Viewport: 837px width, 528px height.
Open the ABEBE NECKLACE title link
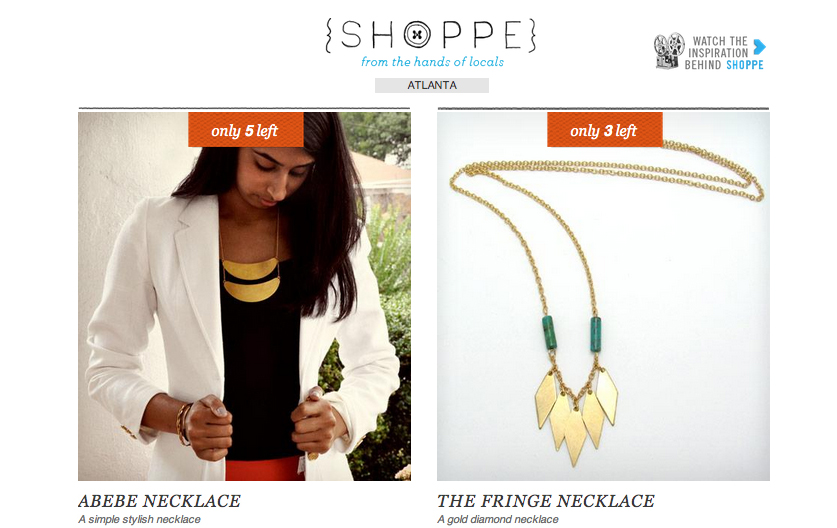[159, 501]
